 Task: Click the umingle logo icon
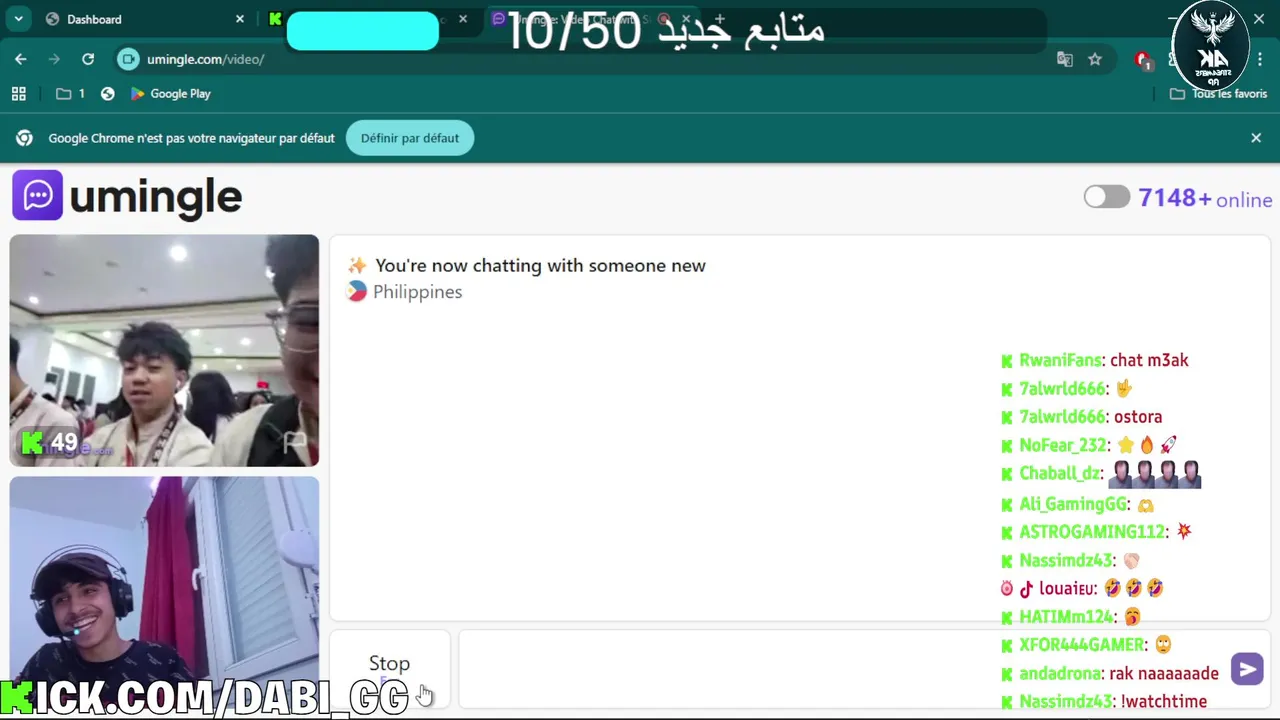coord(38,195)
